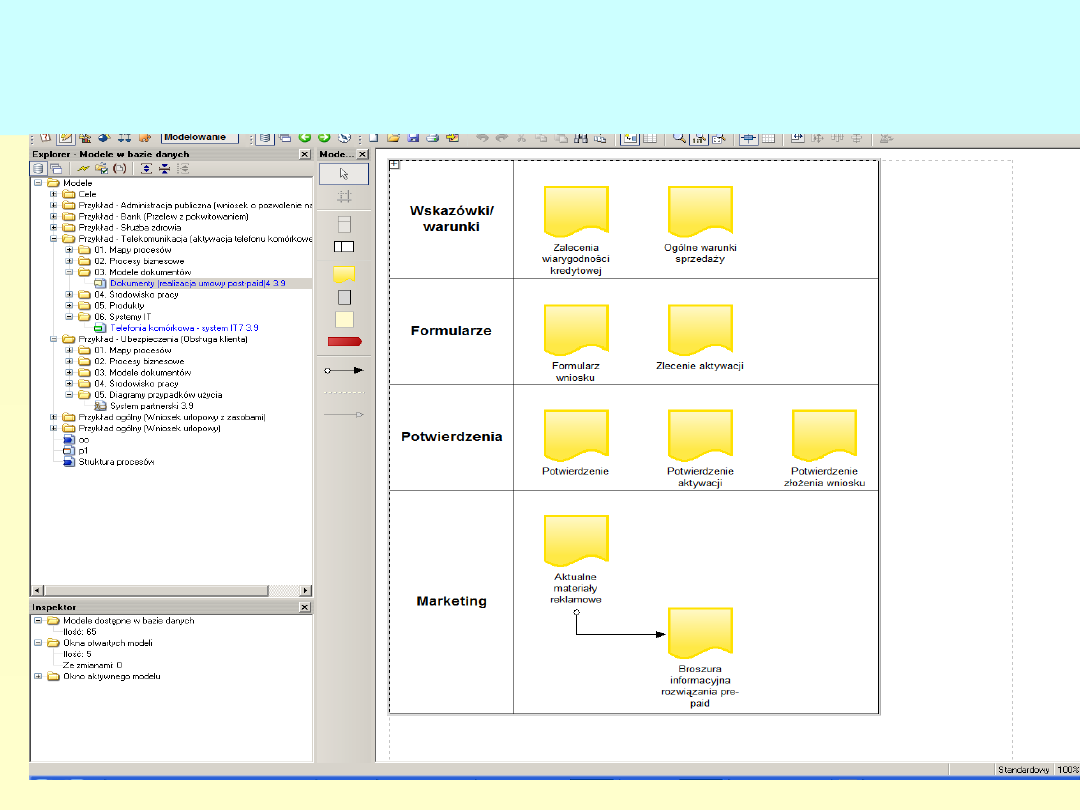The image size is (1080, 810).
Task: Select the pointer tool in modelling palette
Action: click(x=343, y=173)
